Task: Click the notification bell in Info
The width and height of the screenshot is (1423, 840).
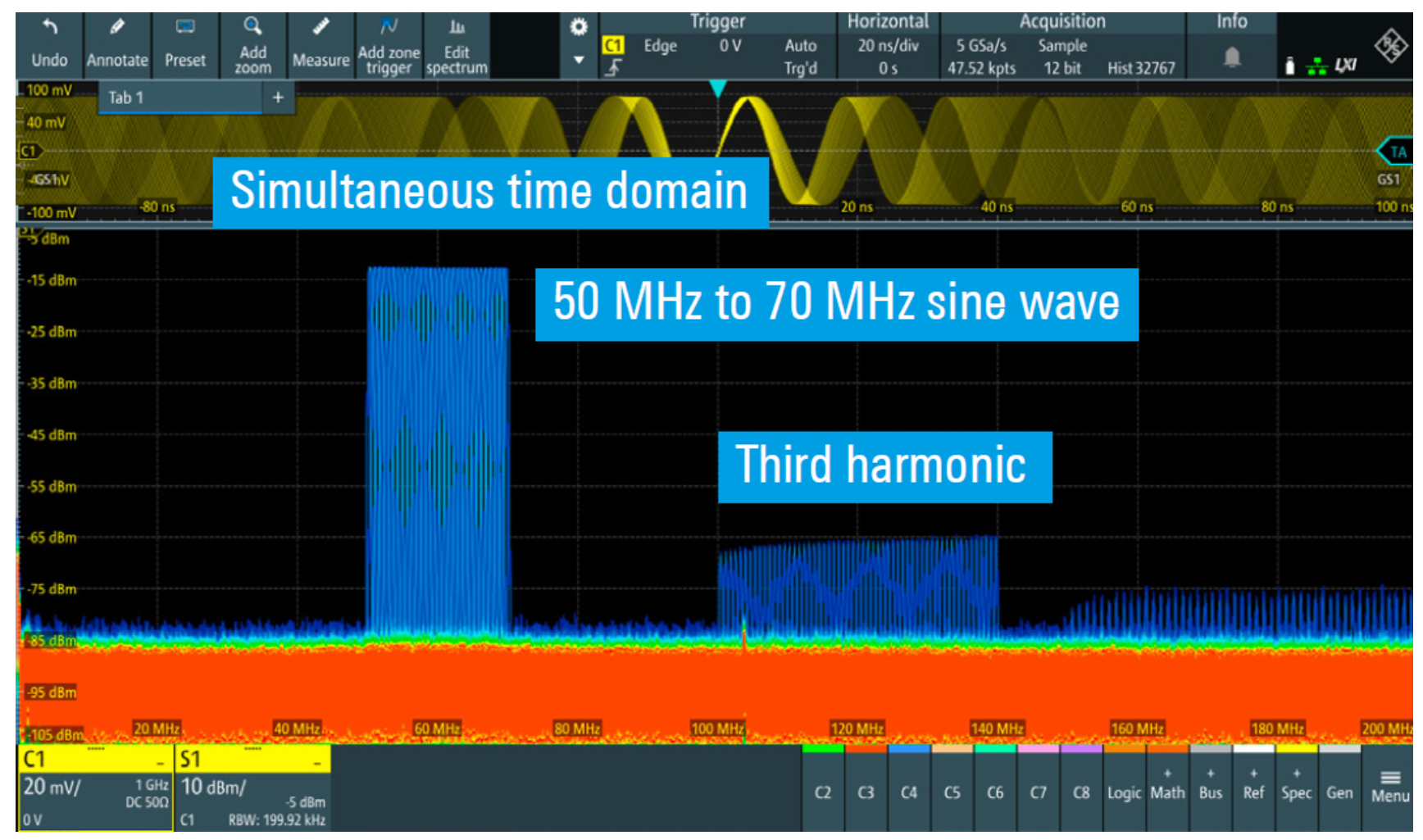Action: pyautogui.click(x=1231, y=57)
